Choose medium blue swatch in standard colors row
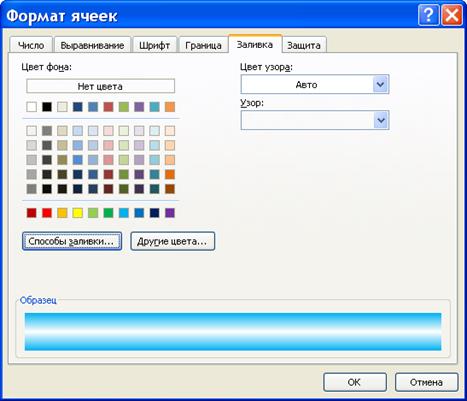The image size is (467, 401). (x=139, y=213)
